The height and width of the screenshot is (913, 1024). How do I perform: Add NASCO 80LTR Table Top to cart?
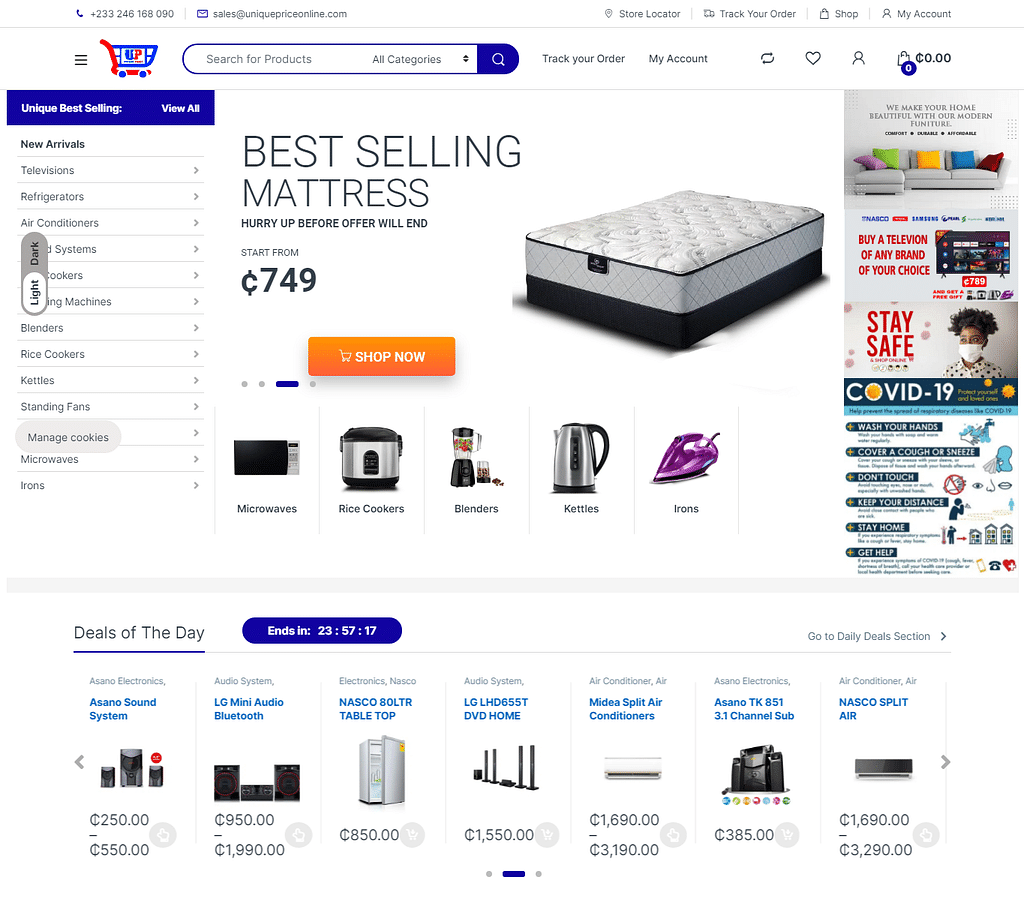412,835
